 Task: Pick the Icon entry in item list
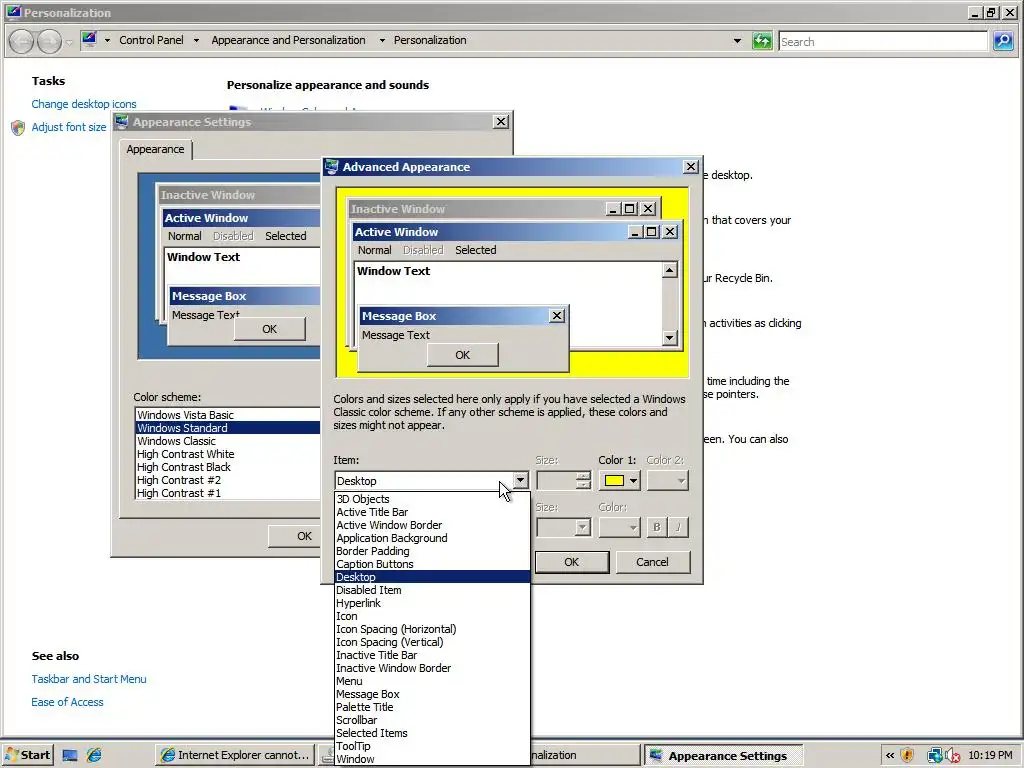(x=432, y=616)
